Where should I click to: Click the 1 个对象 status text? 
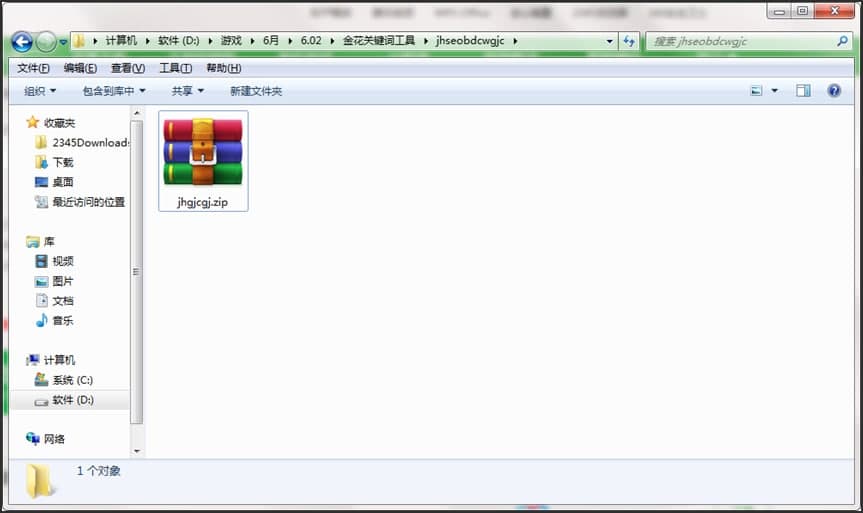99,471
